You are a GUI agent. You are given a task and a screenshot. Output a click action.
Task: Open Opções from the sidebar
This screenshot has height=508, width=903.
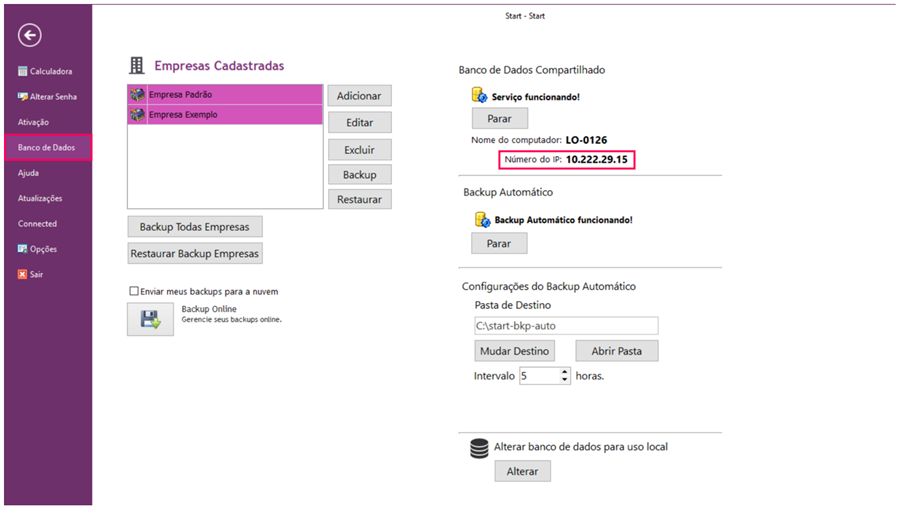[x=43, y=249]
